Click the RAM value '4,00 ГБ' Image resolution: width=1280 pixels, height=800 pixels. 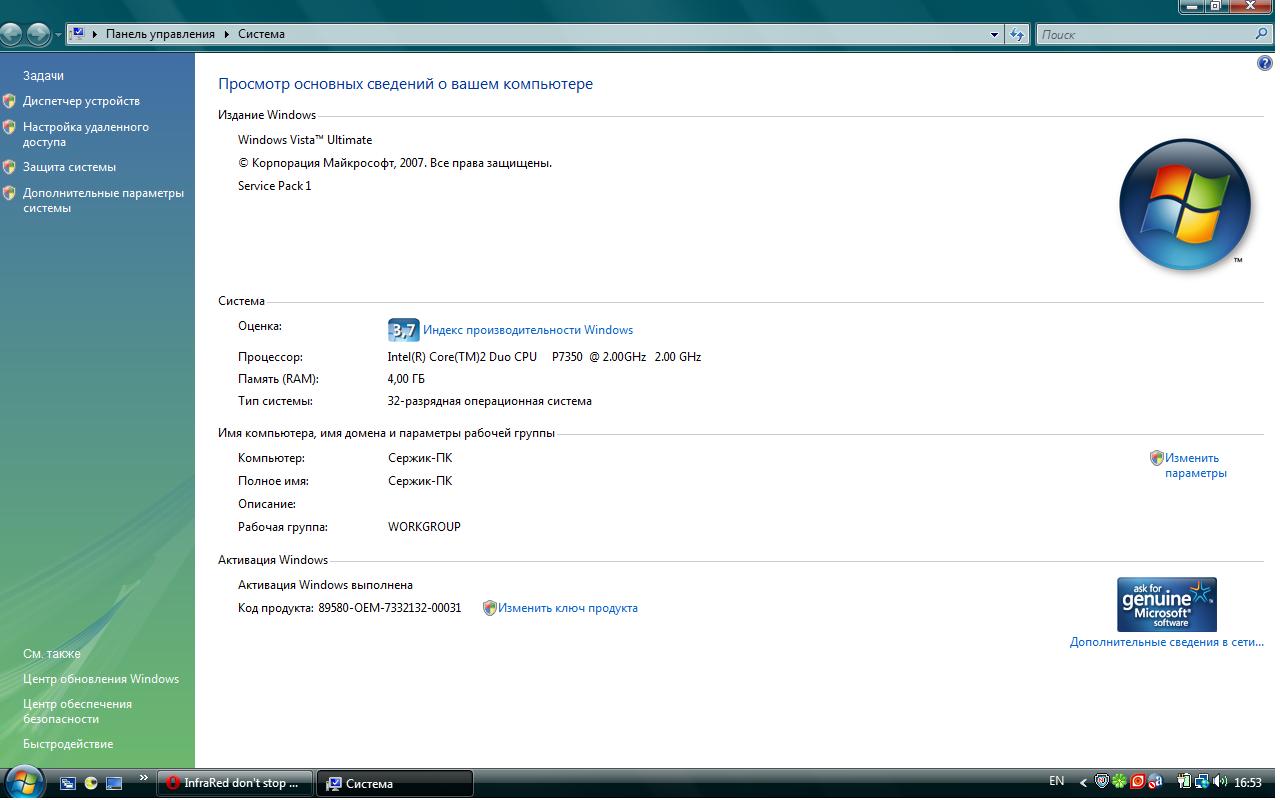406,379
